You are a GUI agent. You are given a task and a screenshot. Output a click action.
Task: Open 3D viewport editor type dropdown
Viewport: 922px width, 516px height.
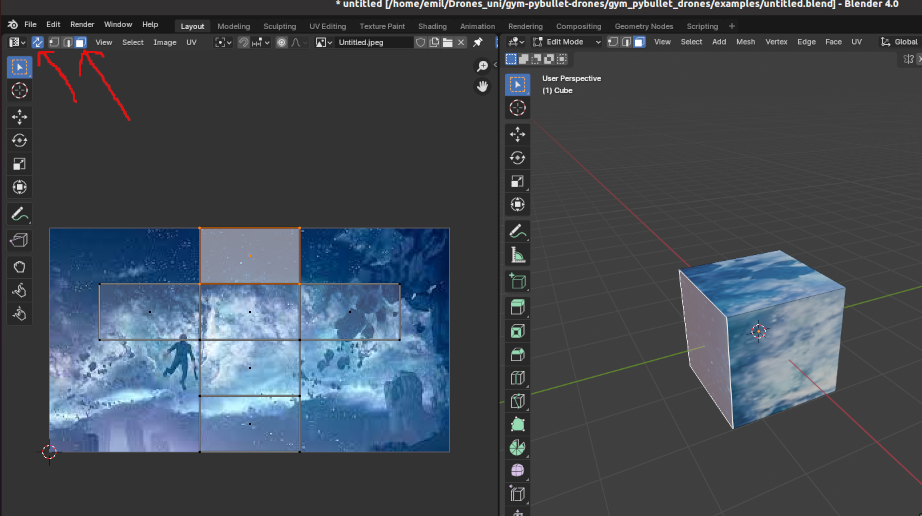pyautogui.click(x=516, y=42)
